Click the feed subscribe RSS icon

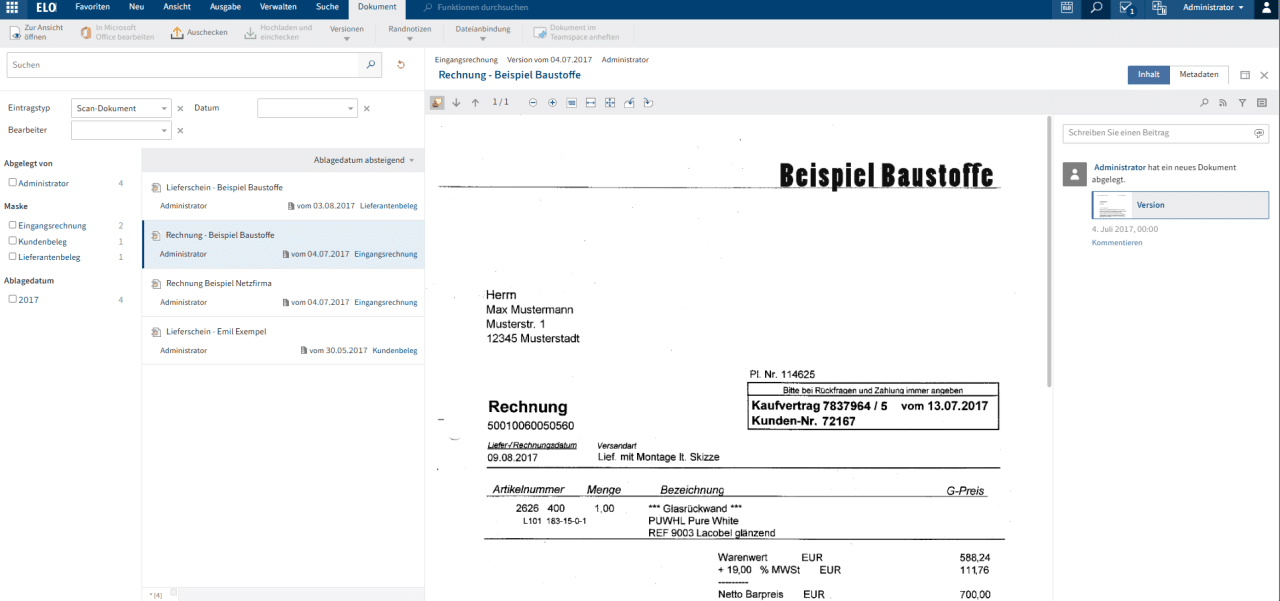pyautogui.click(x=1224, y=102)
